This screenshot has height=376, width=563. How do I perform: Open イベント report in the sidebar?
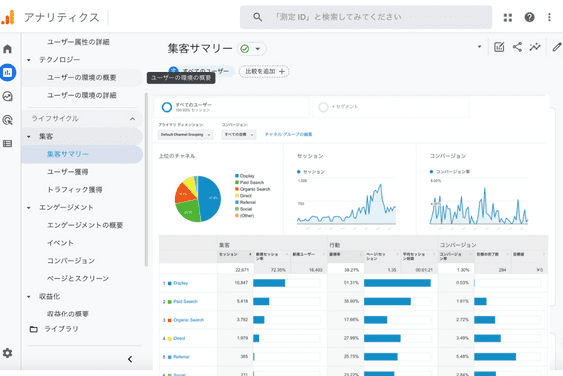point(60,243)
